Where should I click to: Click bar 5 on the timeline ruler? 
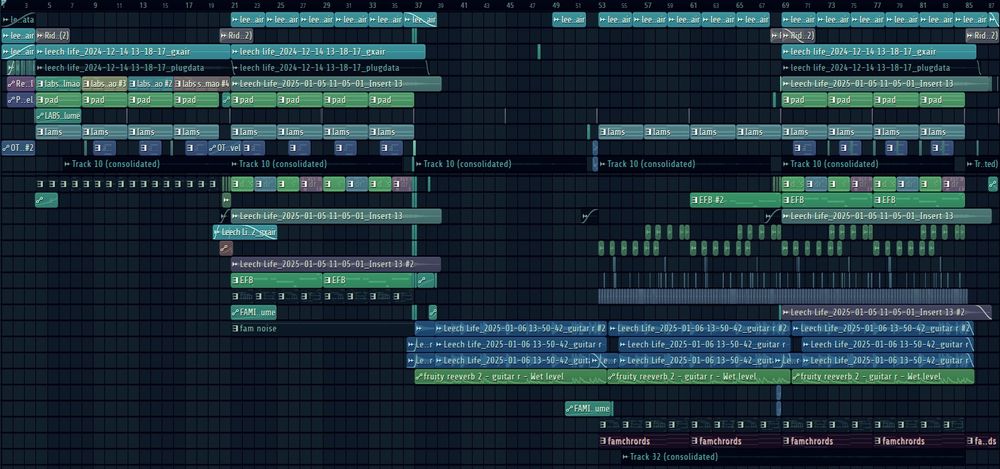pyautogui.click(x=48, y=5)
